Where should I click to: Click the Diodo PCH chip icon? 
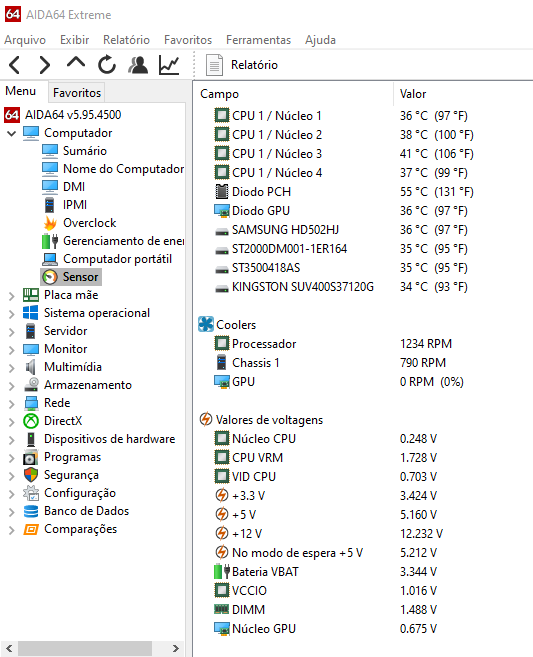(x=222, y=191)
